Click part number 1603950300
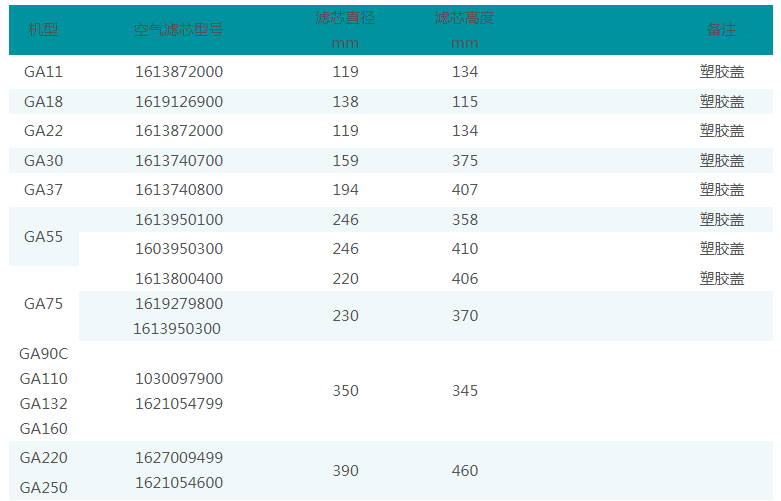Image resolution: width=781 pixels, height=501 pixels. pyautogui.click(x=179, y=249)
